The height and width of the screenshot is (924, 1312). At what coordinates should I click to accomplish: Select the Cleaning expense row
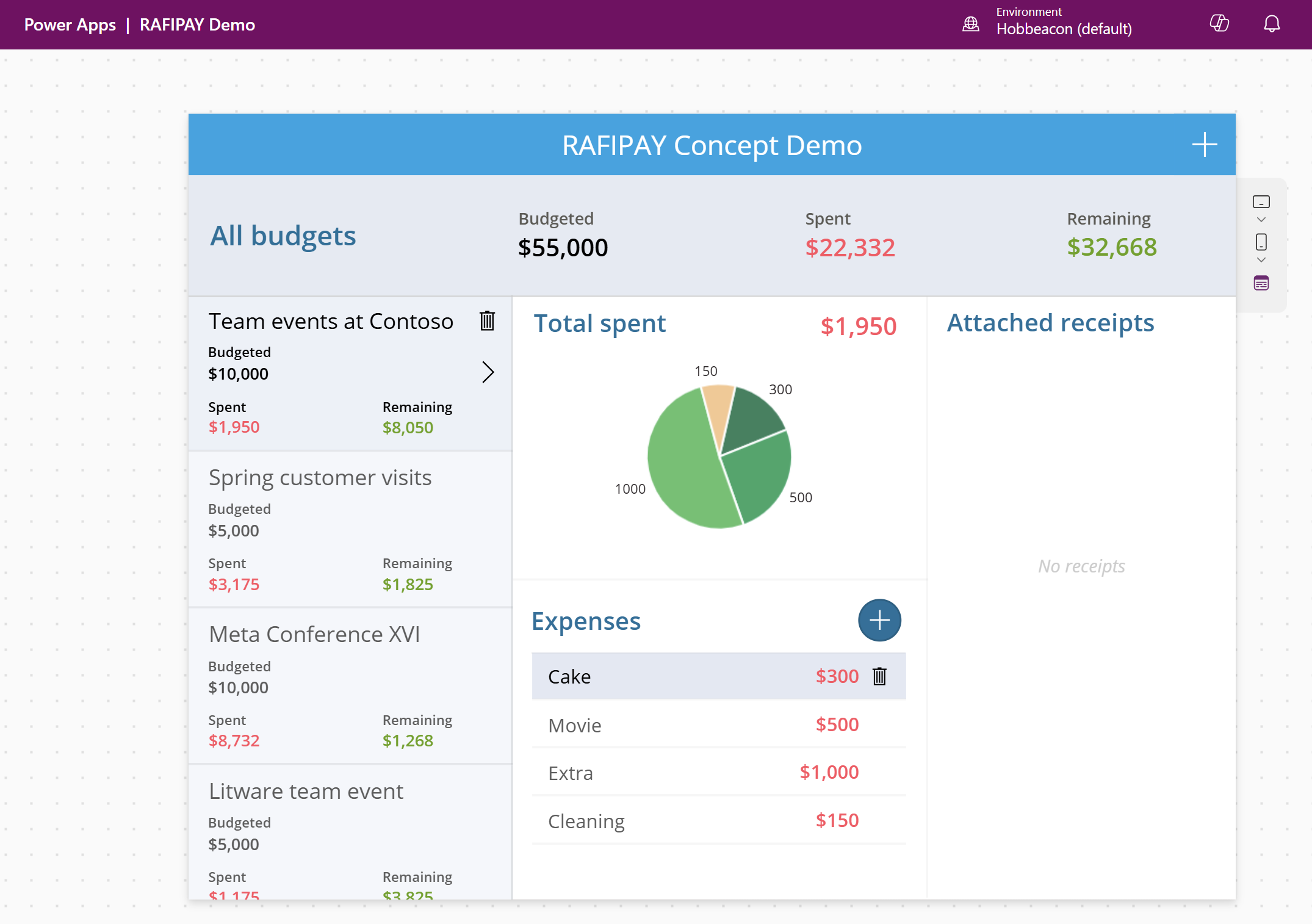(x=719, y=821)
